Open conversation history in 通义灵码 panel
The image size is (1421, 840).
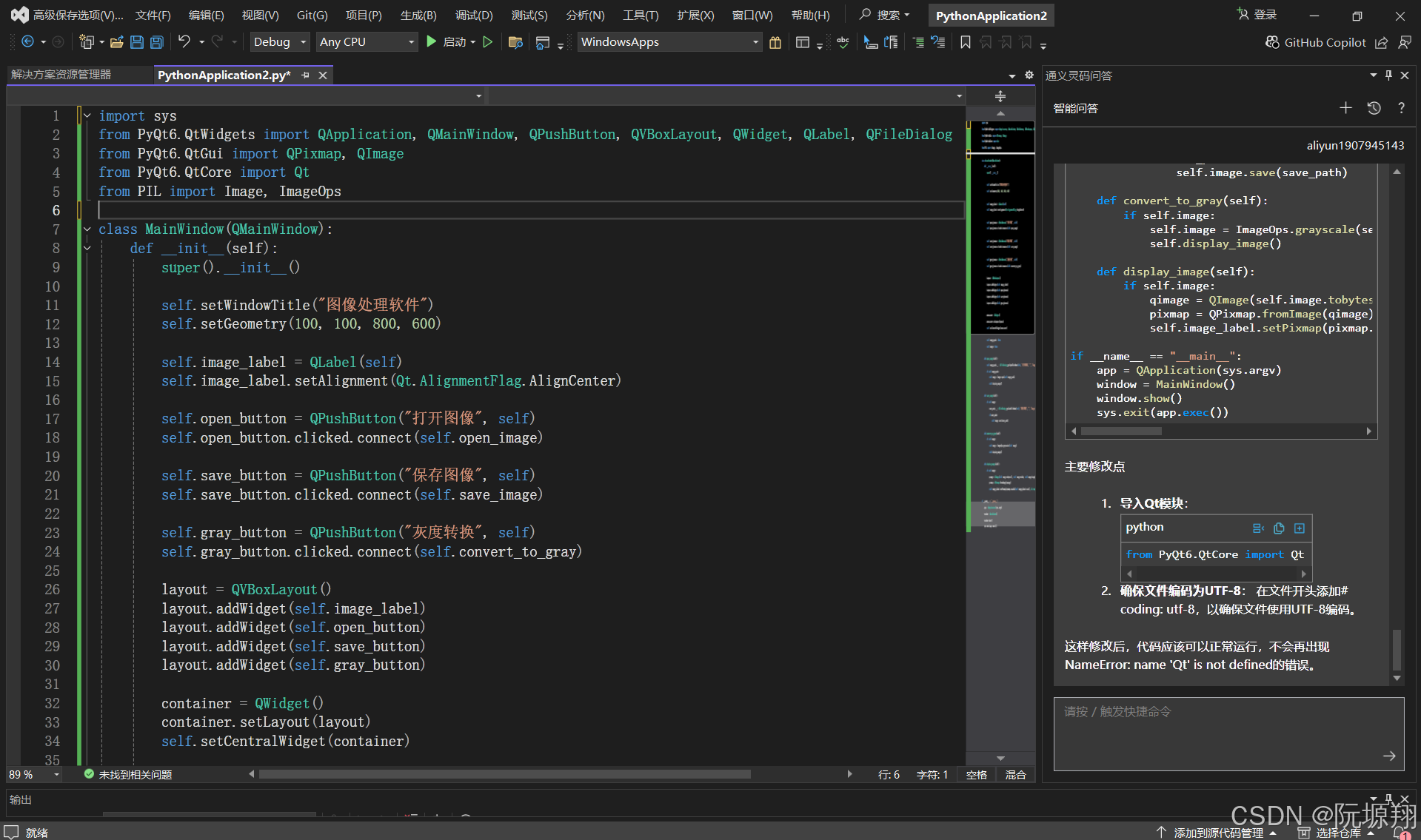point(1374,108)
